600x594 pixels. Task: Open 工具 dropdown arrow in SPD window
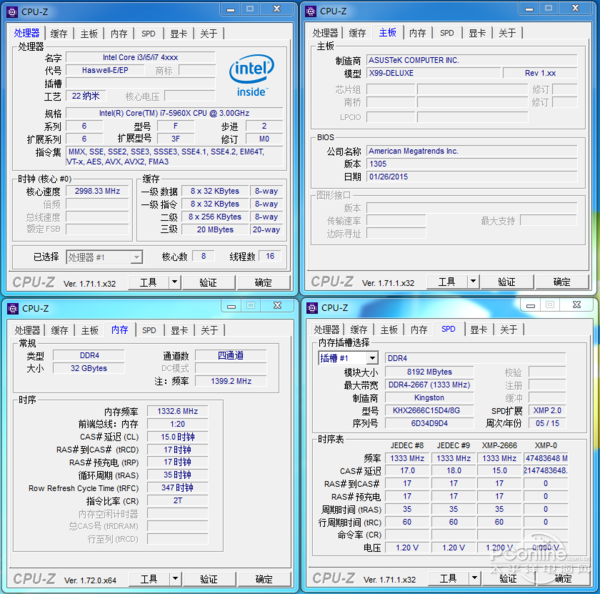[x=474, y=578]
